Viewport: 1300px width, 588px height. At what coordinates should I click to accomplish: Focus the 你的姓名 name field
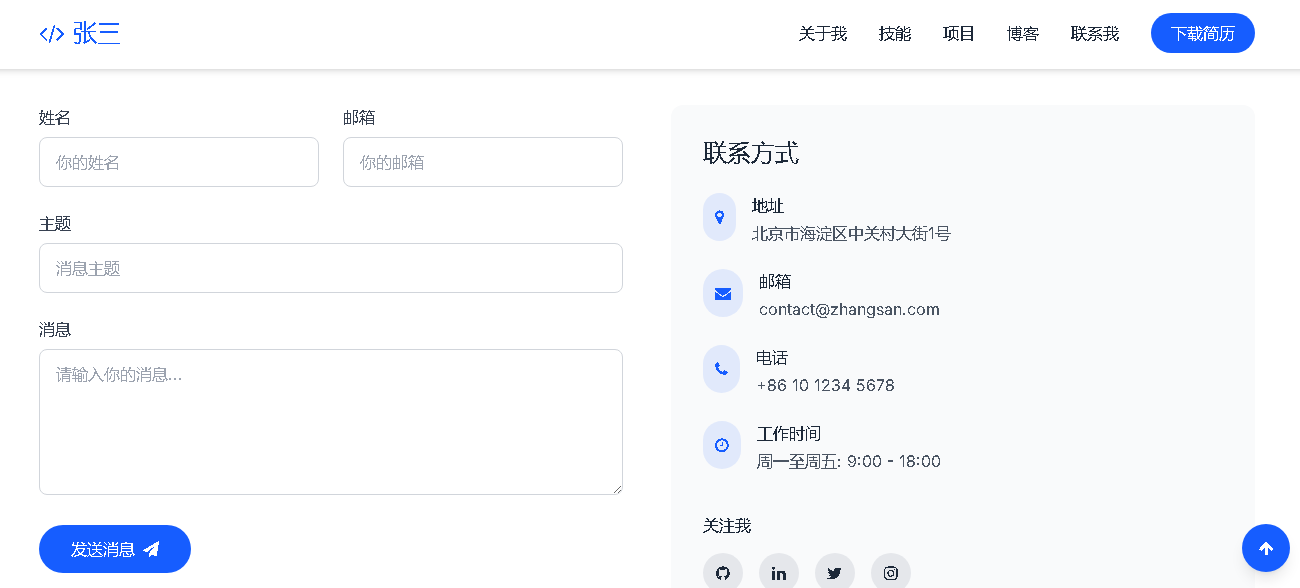tap(178, 162)
